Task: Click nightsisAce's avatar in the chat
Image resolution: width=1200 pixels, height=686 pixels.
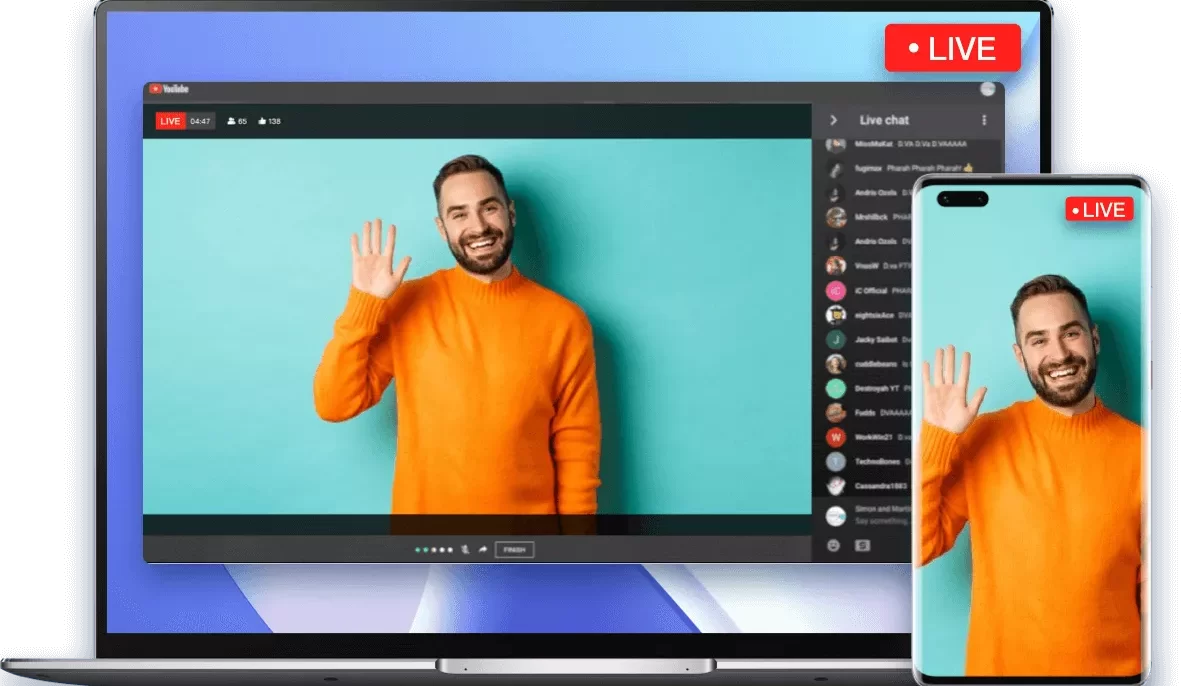Action: tap(835, 315)
